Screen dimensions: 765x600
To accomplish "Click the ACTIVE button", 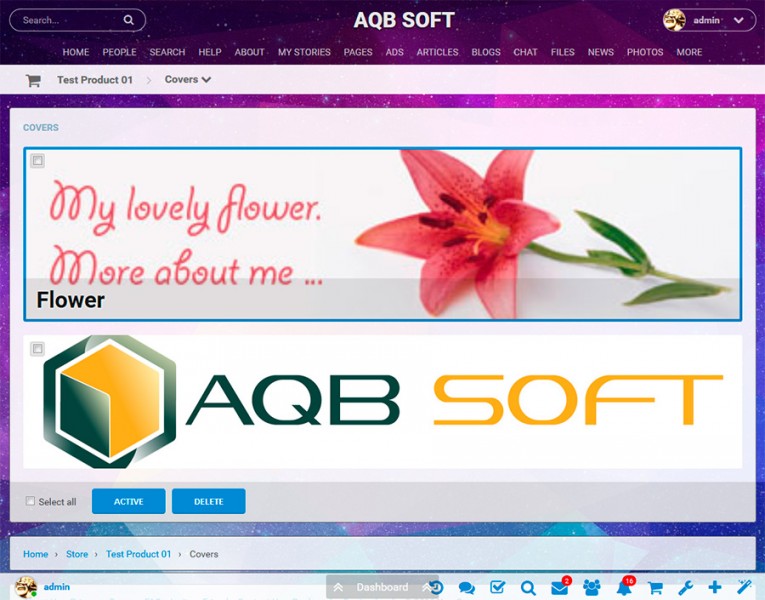I will point(129,501).
